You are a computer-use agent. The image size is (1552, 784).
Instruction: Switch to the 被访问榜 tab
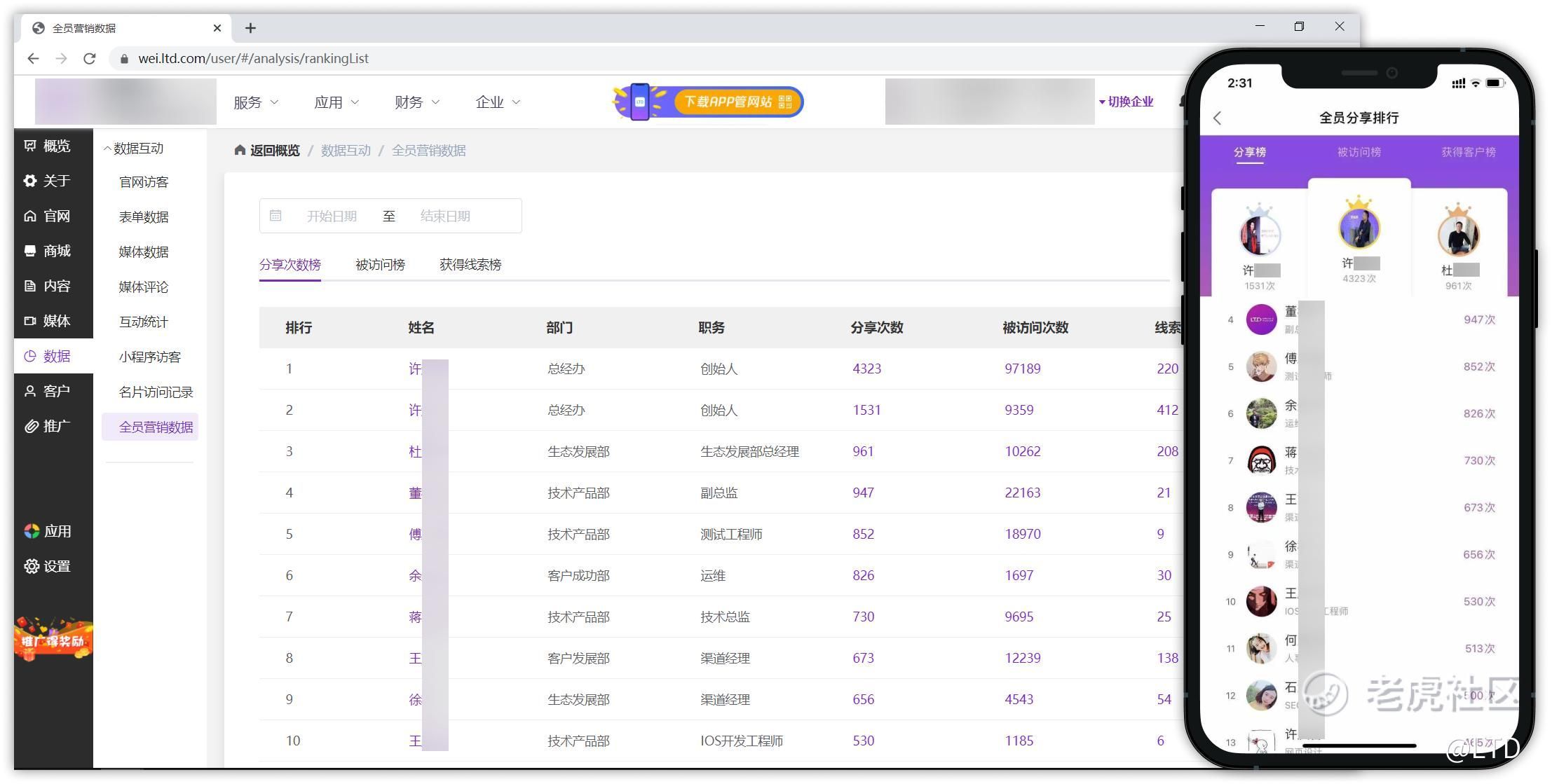(380, 265)
